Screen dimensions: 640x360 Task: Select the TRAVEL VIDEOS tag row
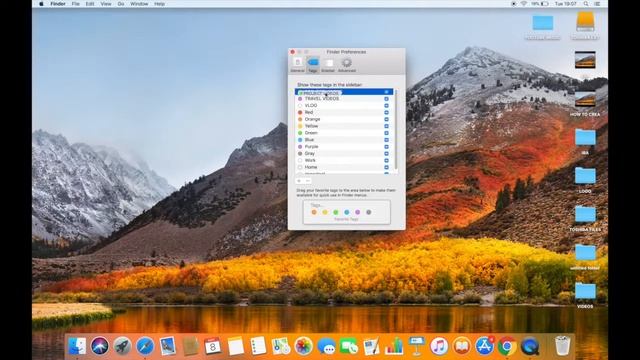click(344, 99)
